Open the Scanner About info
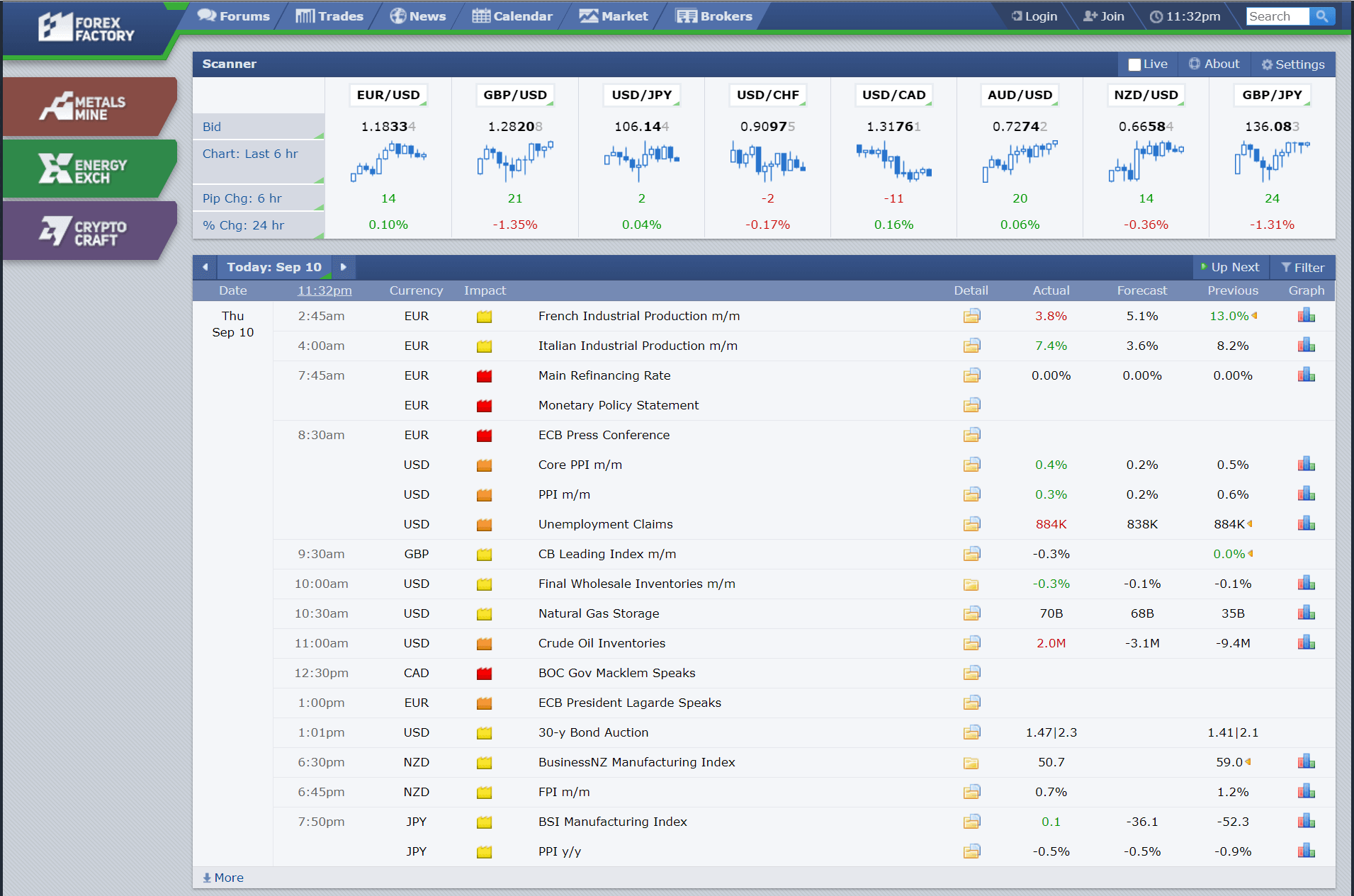Screen dimensions: 1354x896 point(1214,64)
